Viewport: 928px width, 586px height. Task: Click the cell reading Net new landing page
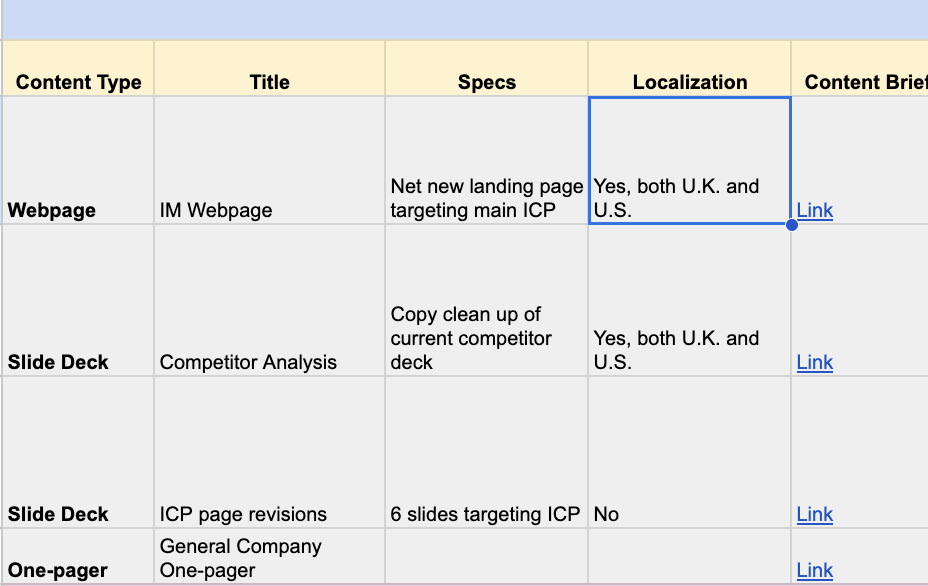click(486, 160)
